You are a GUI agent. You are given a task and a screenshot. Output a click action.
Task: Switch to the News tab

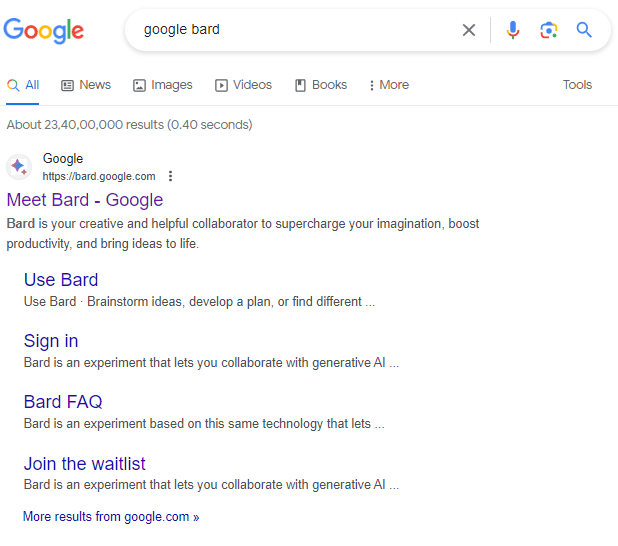86,85
